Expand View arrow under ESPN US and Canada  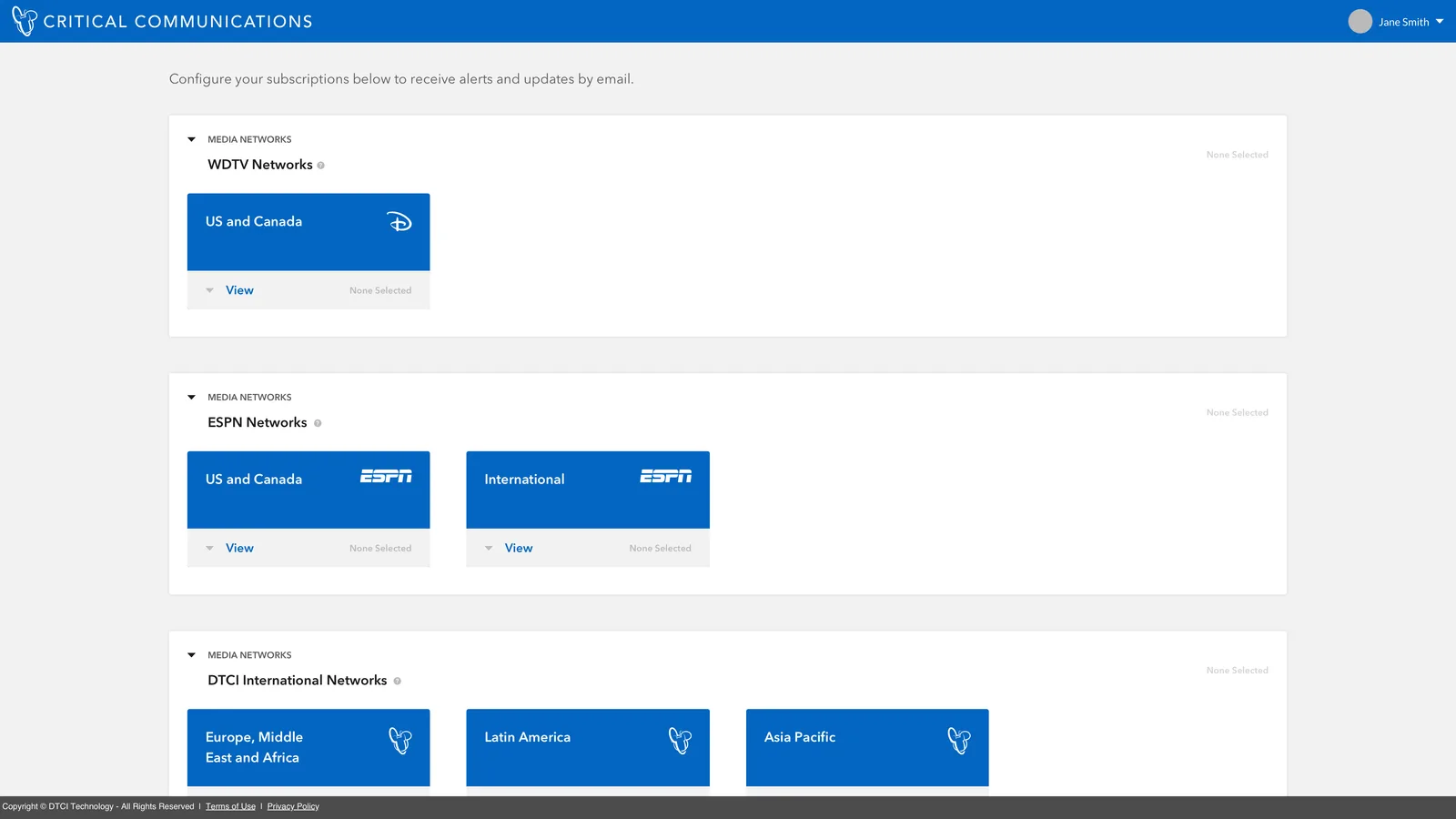point(209,549)
